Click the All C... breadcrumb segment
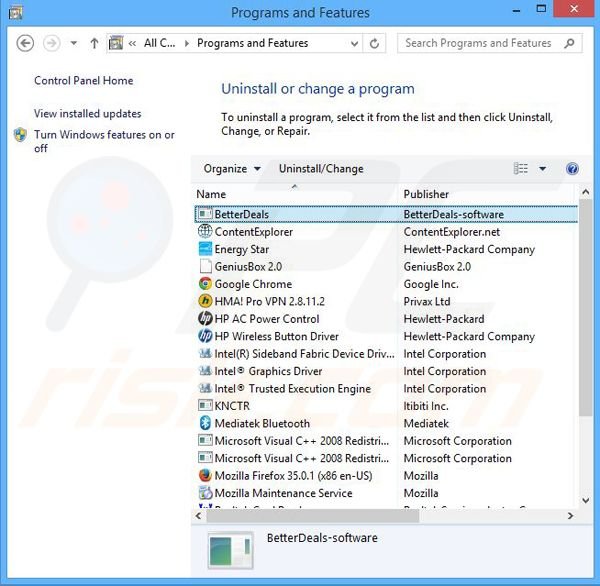This screenshot has width=600, height=586. coord(160,43)
